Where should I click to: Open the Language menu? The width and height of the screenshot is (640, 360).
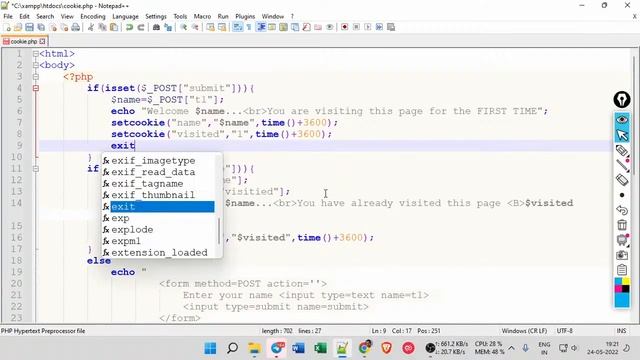pyautogui.click(x=125, y=16)
